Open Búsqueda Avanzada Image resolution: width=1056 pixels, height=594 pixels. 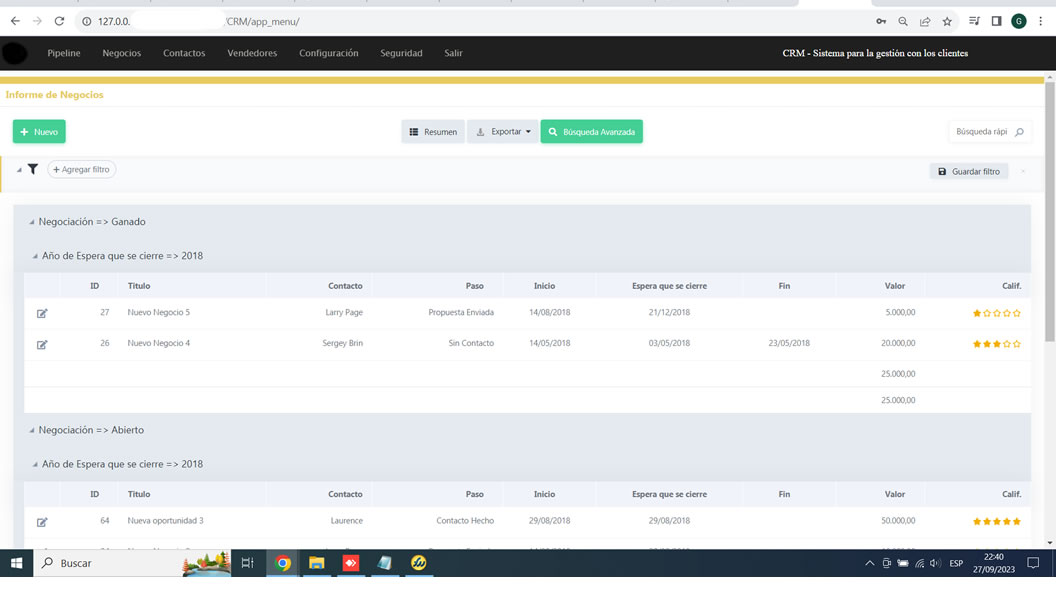[591, 132]
